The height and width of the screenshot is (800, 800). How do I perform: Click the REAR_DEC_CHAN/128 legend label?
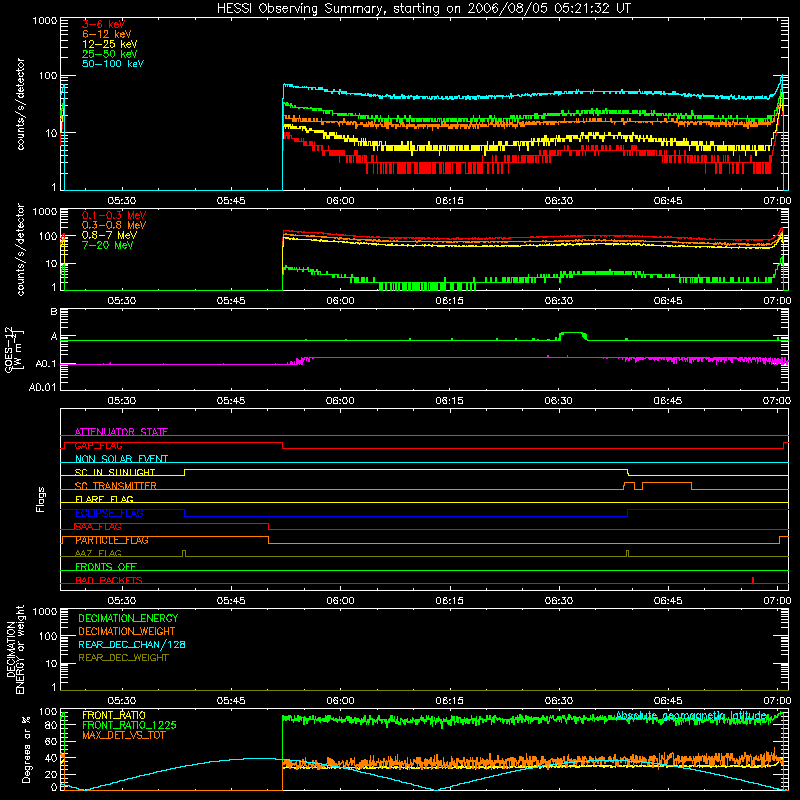tap(132, 644)
